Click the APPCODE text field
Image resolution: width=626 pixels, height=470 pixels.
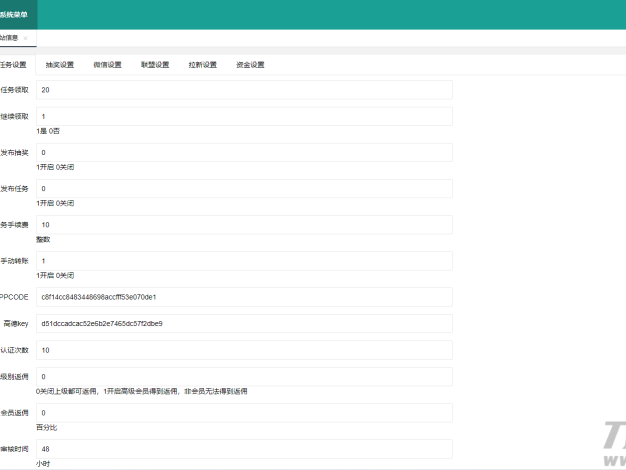pos(244,297)
